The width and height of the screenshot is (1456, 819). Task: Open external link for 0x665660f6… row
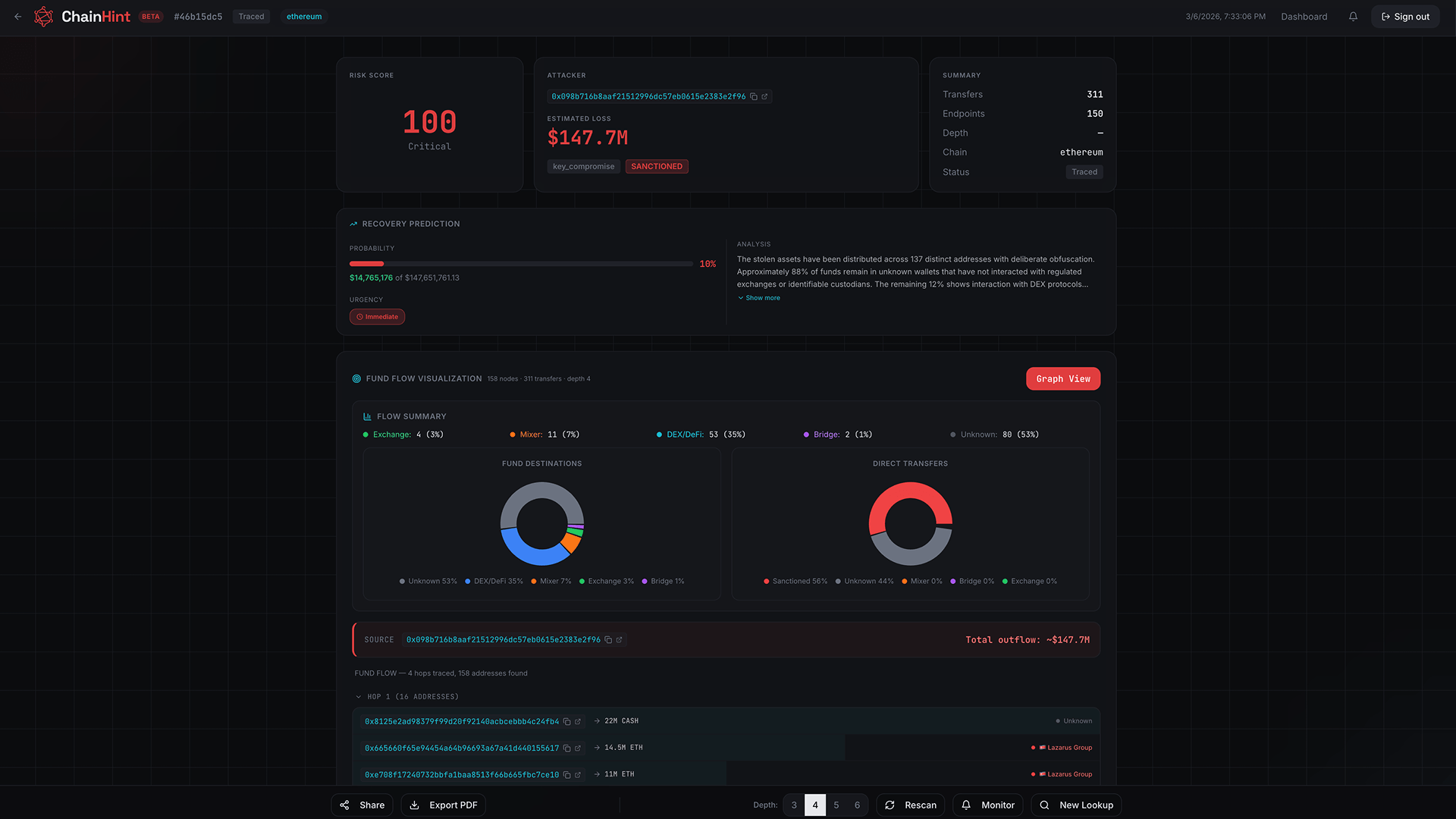[578, 748]
